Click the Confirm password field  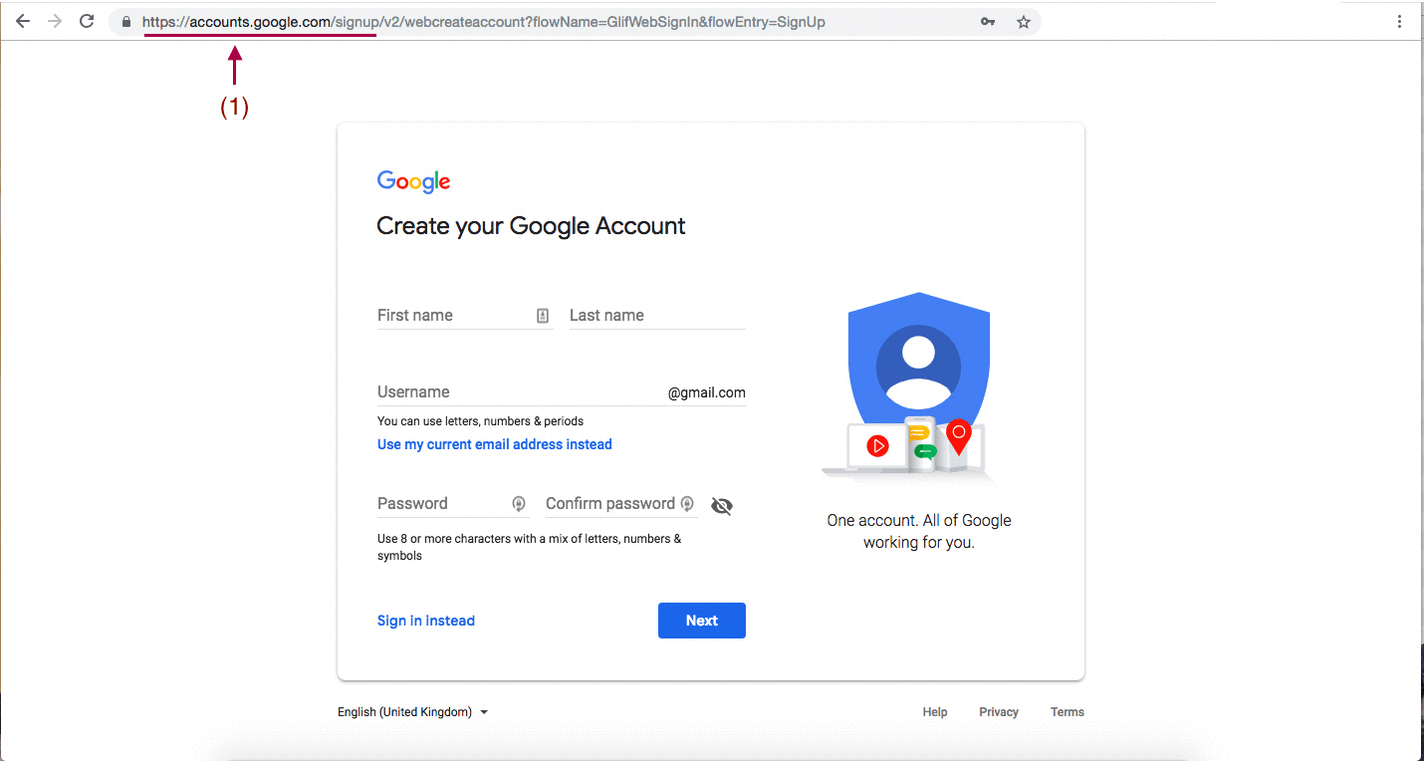[610, 504]
